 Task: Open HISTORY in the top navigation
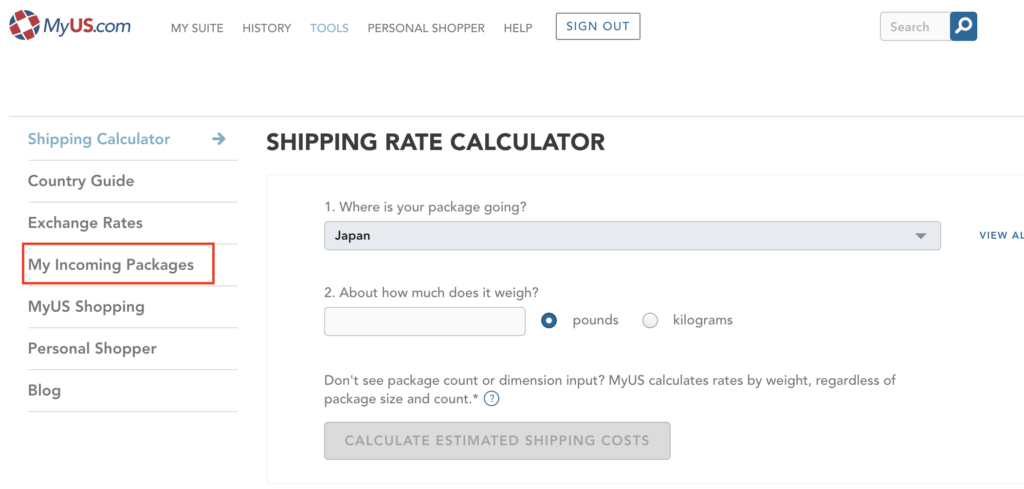pyautogui.click(x=266, y=28)
